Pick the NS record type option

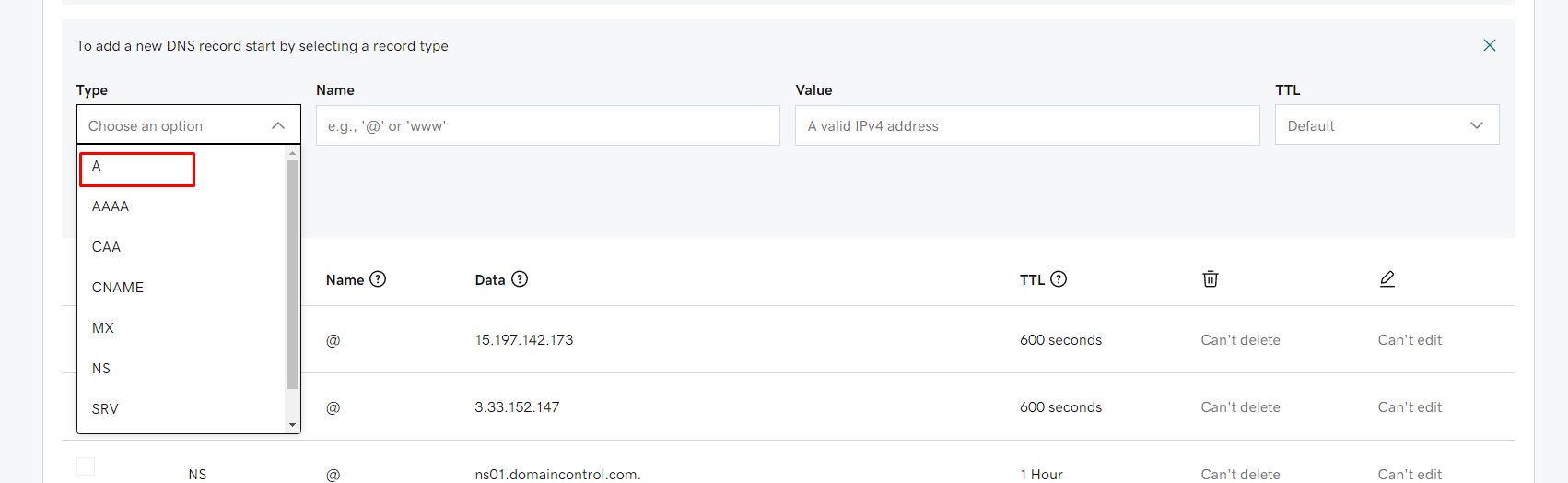tap(101, 369)
